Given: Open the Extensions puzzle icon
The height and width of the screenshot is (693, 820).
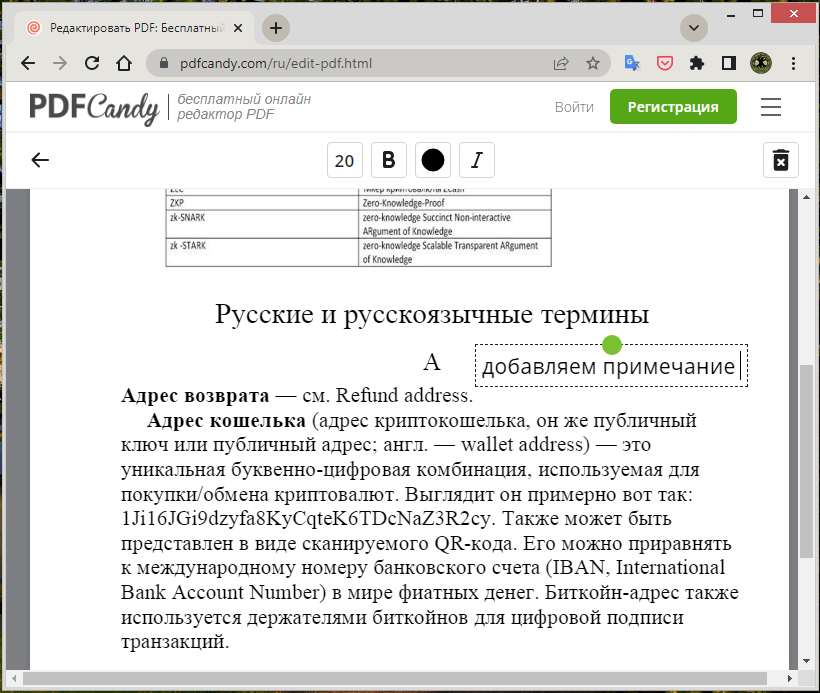Looking at the screenshot, I should click(697, 63).
